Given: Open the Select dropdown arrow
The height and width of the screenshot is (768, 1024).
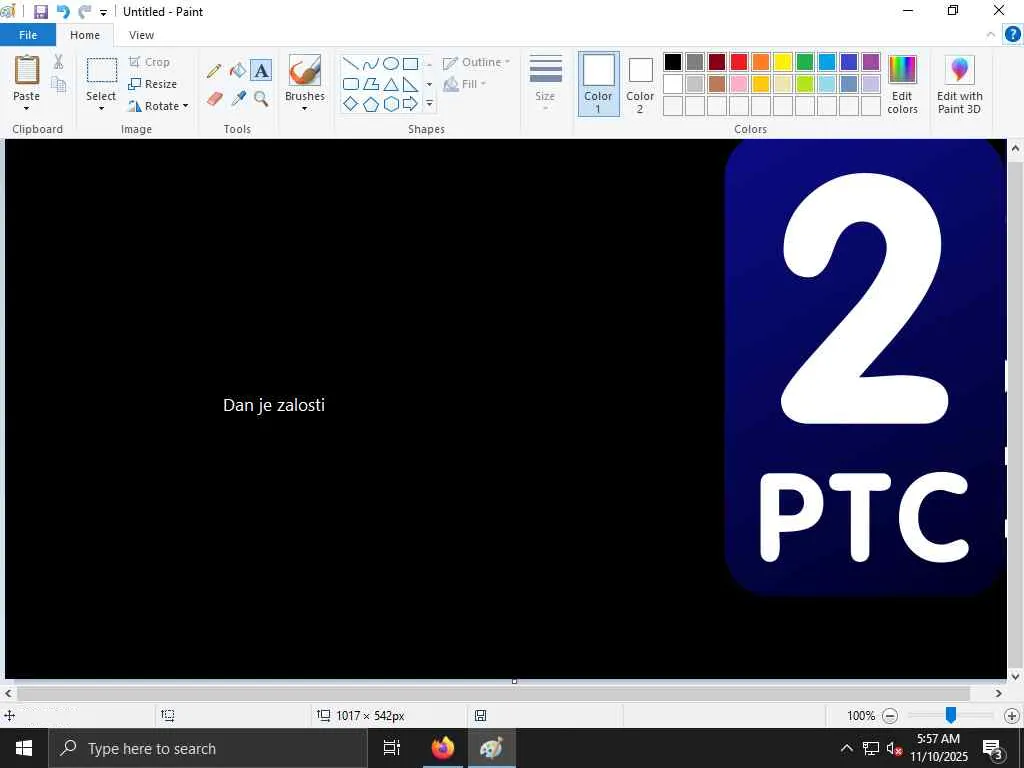Looking at the screenshot, I should coord(101,108).
